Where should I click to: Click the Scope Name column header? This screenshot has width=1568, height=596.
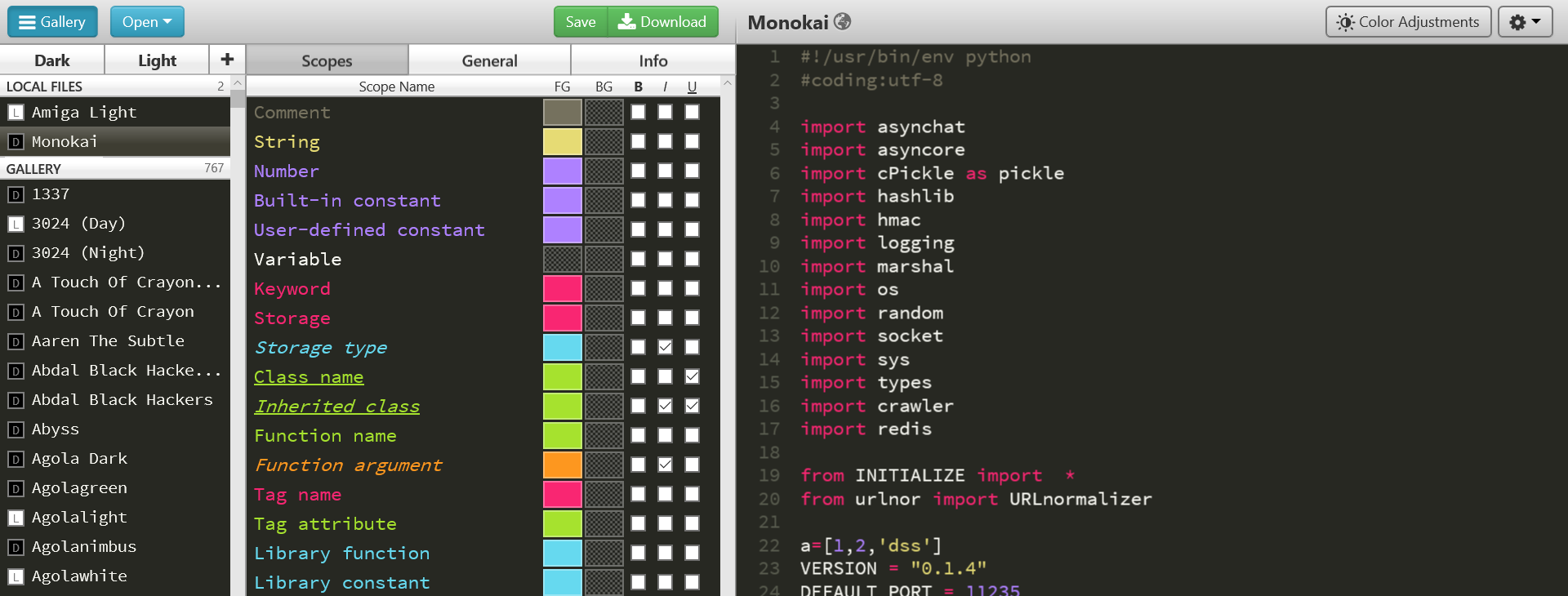point(397,87)
